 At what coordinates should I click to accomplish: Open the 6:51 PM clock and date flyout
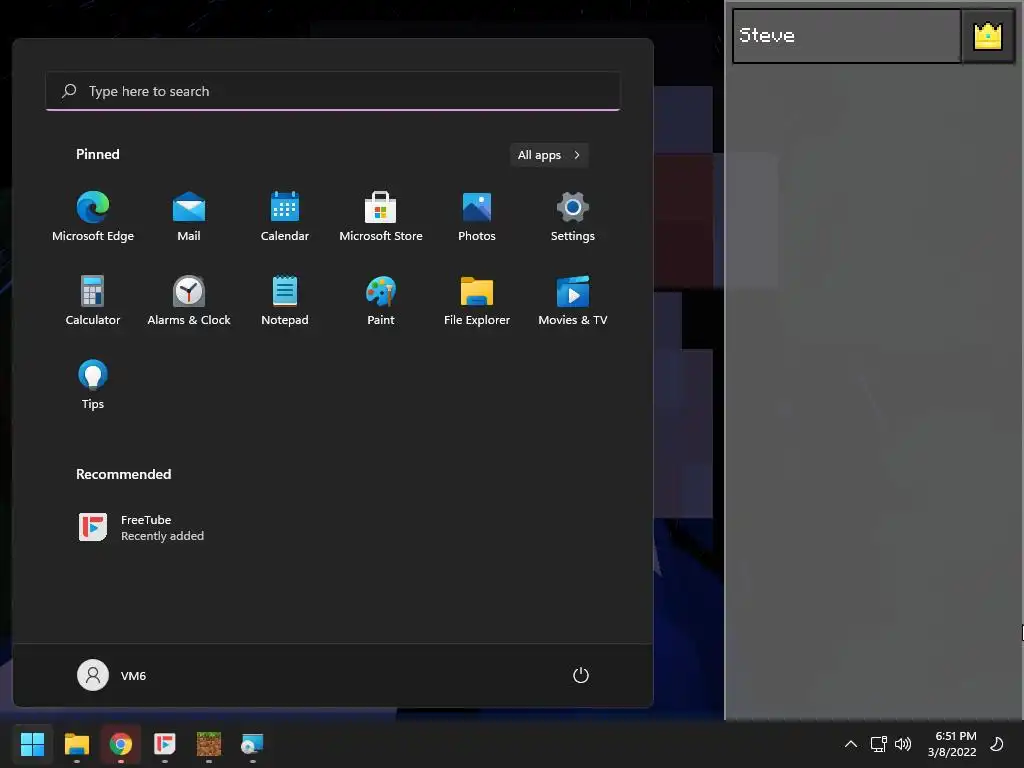[952, 744]
